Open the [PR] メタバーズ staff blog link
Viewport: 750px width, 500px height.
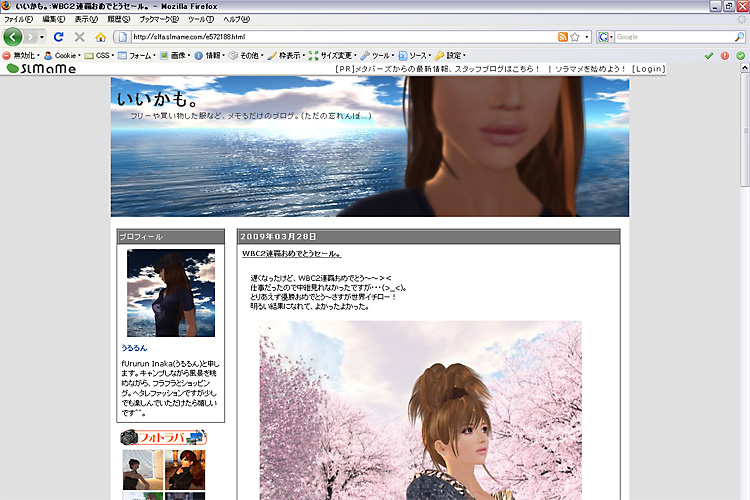[x=438, y=69]
